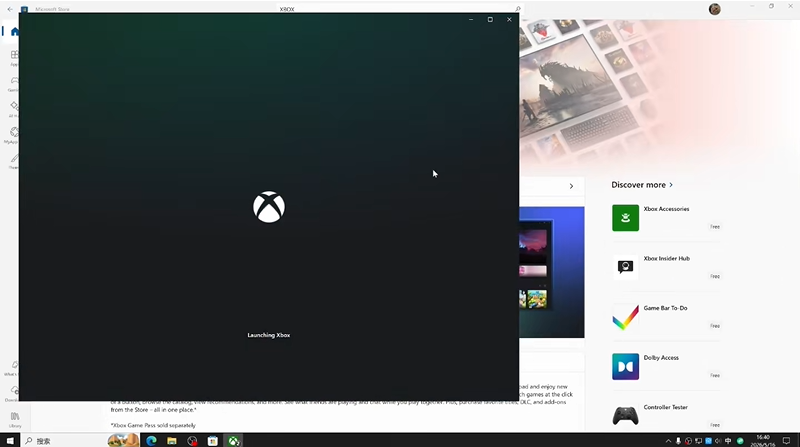Open Game Bar To-Do app icon
This screenshot has width=800, height=447.
(625, 317)
